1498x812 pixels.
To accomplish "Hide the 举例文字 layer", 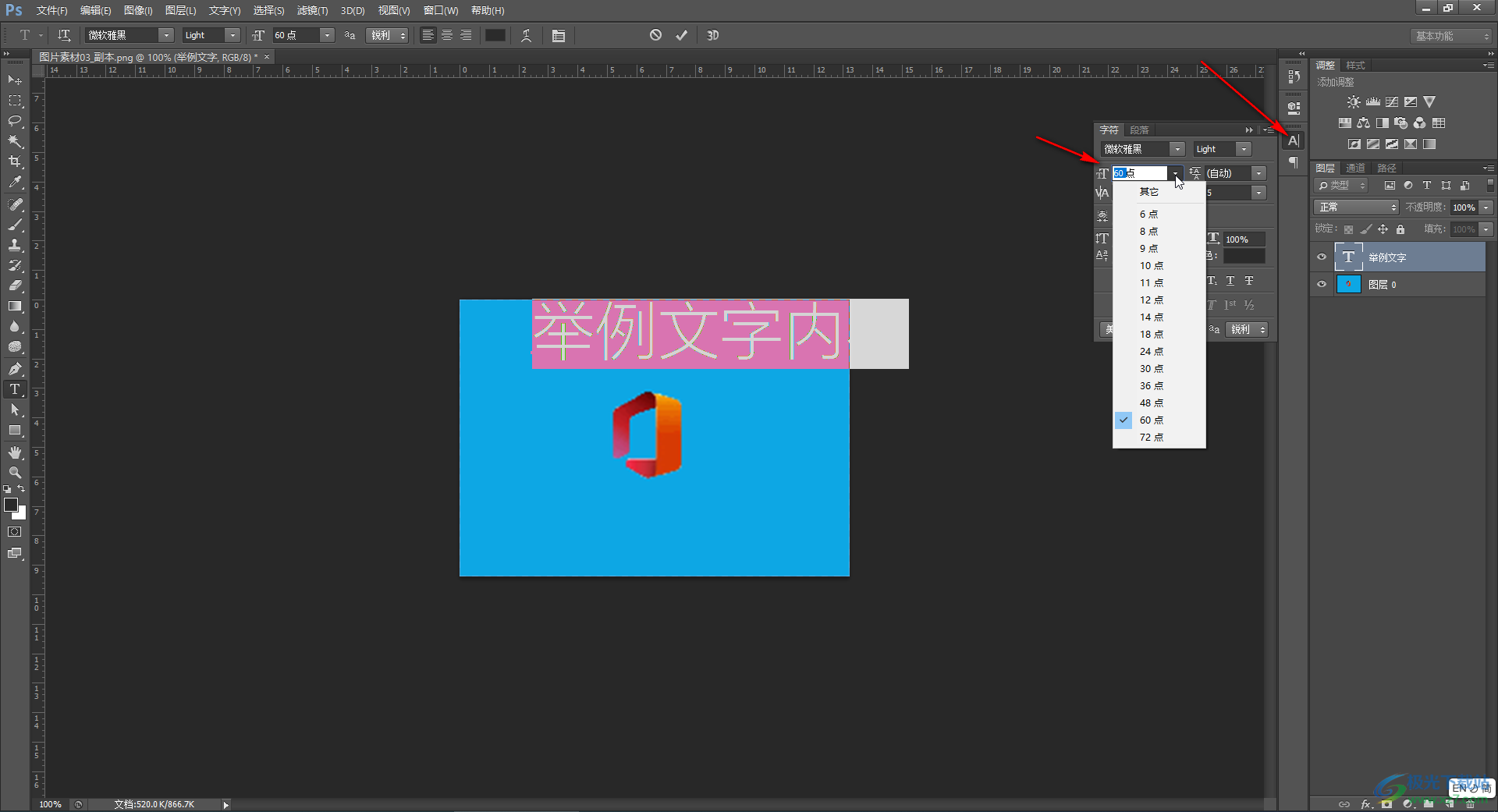I will click(x=1322, y=257).
